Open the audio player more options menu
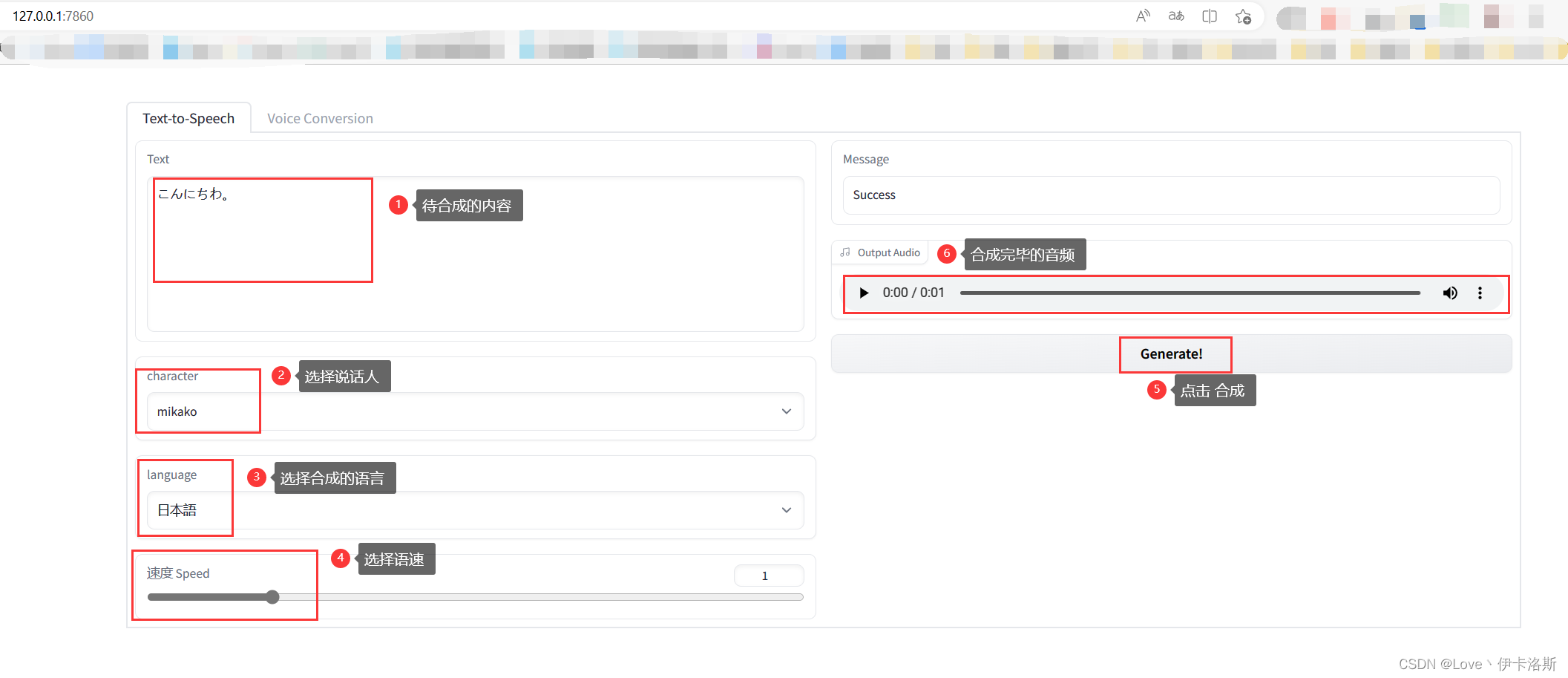This screenshot has height=678, width=1568. [x=1480, y=293]
